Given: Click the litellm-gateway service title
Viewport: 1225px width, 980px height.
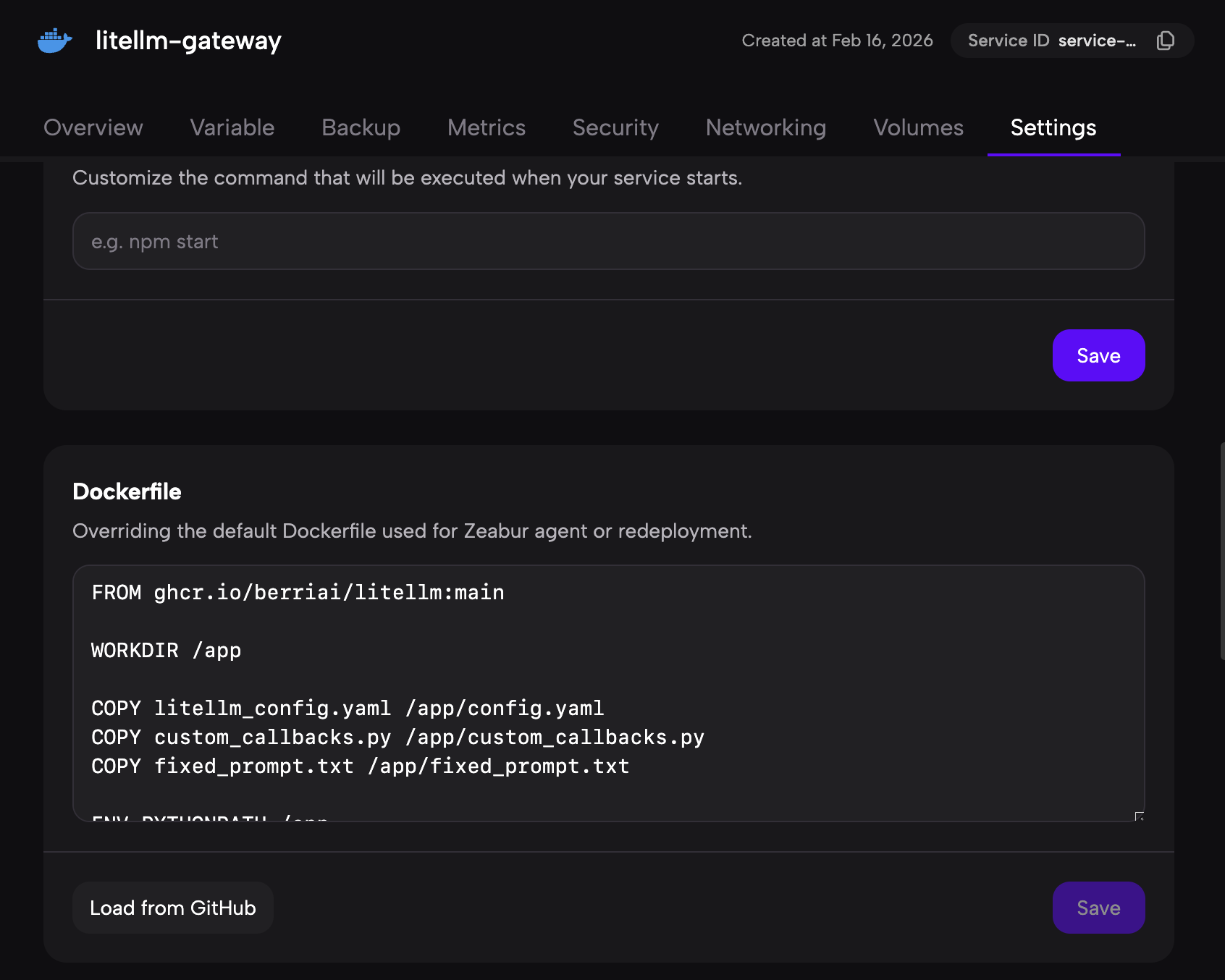Looking at the screenshot, I should coord(188,41).
